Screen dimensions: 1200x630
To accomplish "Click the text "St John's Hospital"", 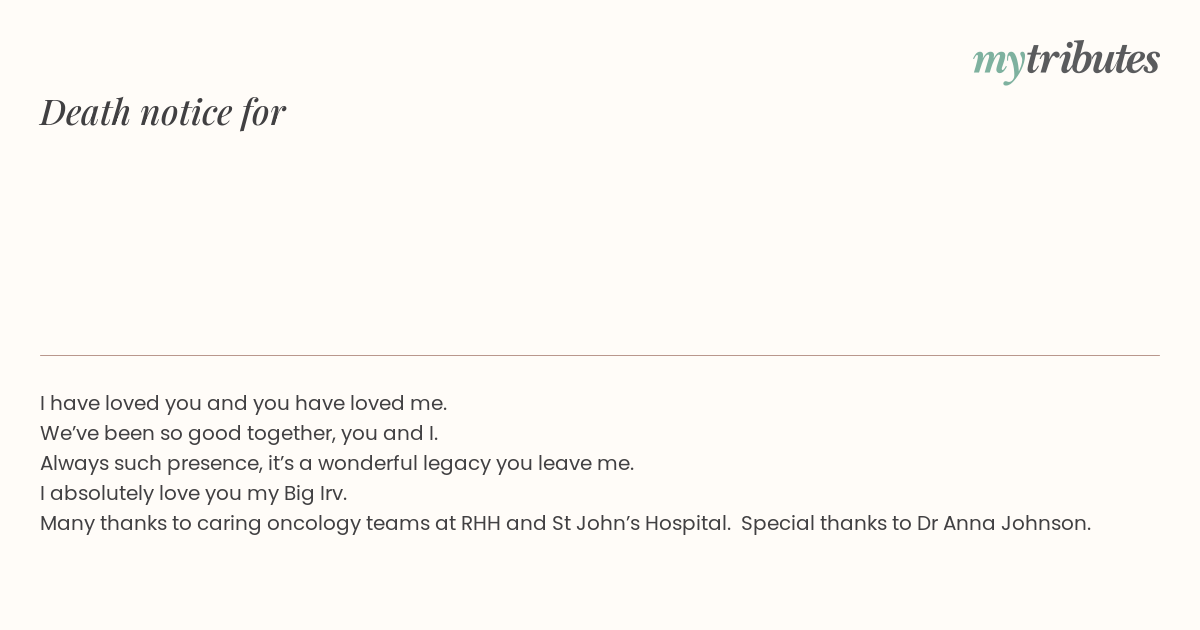I will click(x=639, y=523).
